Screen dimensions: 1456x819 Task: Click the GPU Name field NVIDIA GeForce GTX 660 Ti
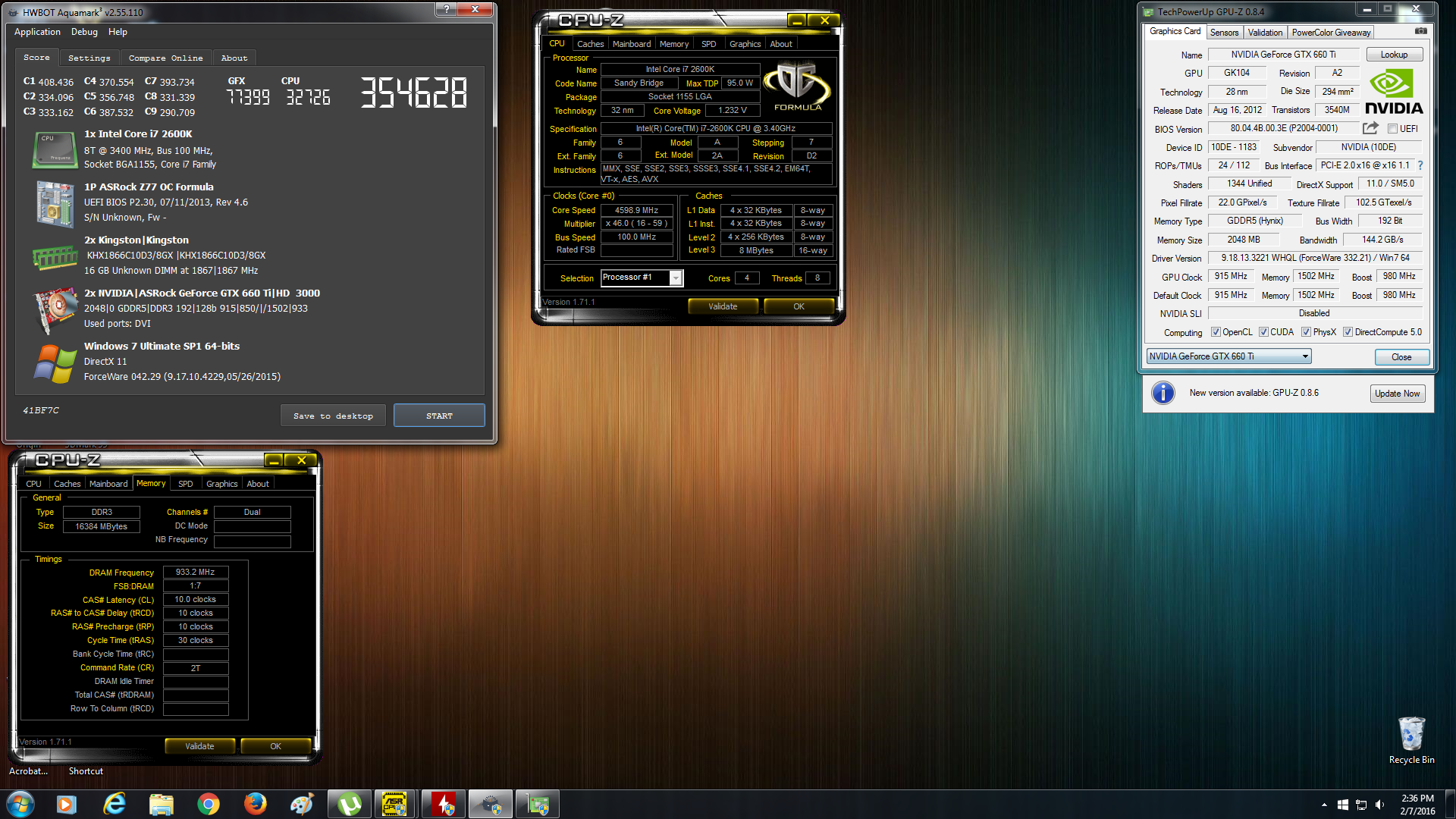coord(1283,55)
